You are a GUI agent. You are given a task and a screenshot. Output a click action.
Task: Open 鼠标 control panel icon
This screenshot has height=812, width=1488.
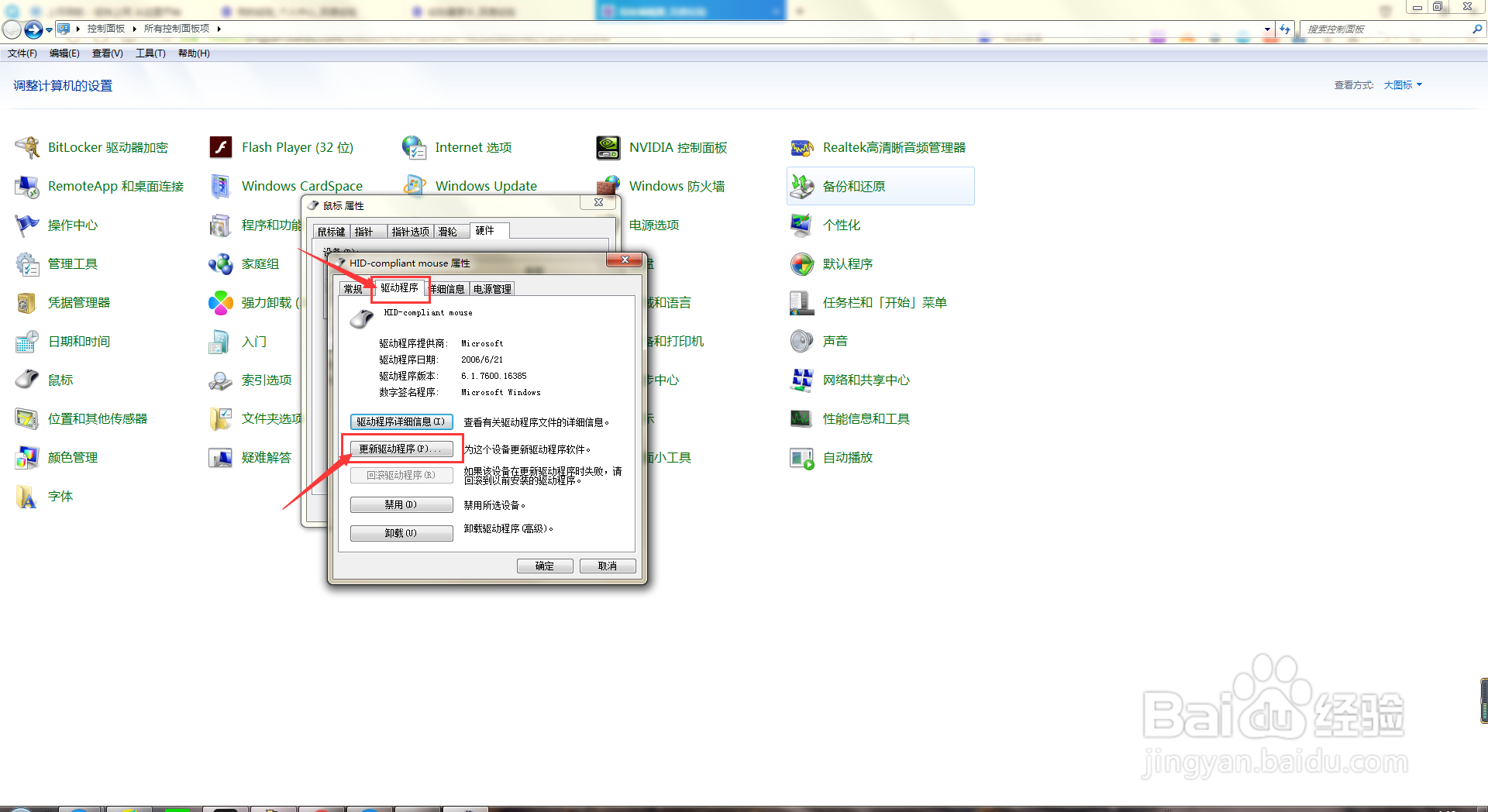(x=27, y=380)
